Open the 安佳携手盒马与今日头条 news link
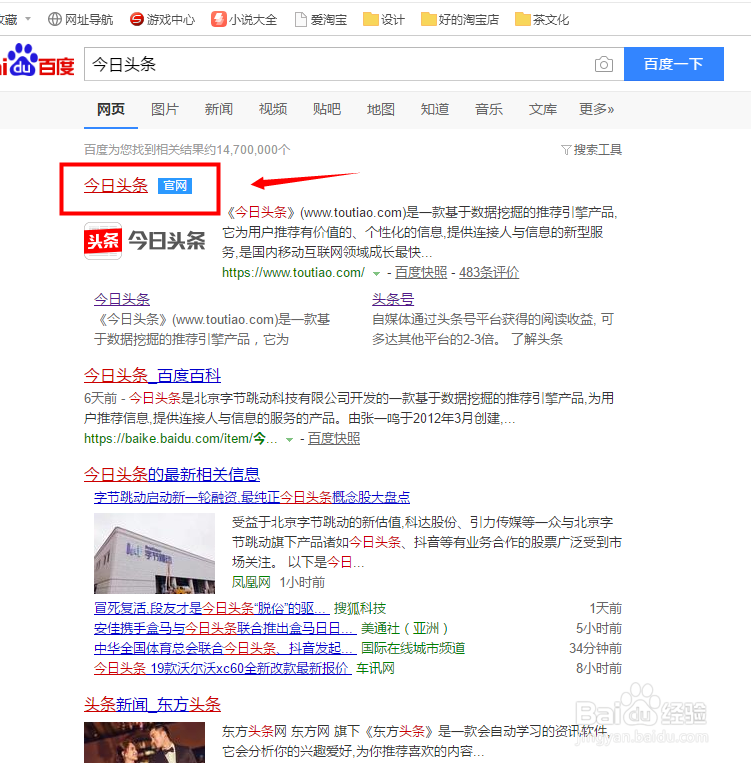Screen dimensions: 751x763 225,628
